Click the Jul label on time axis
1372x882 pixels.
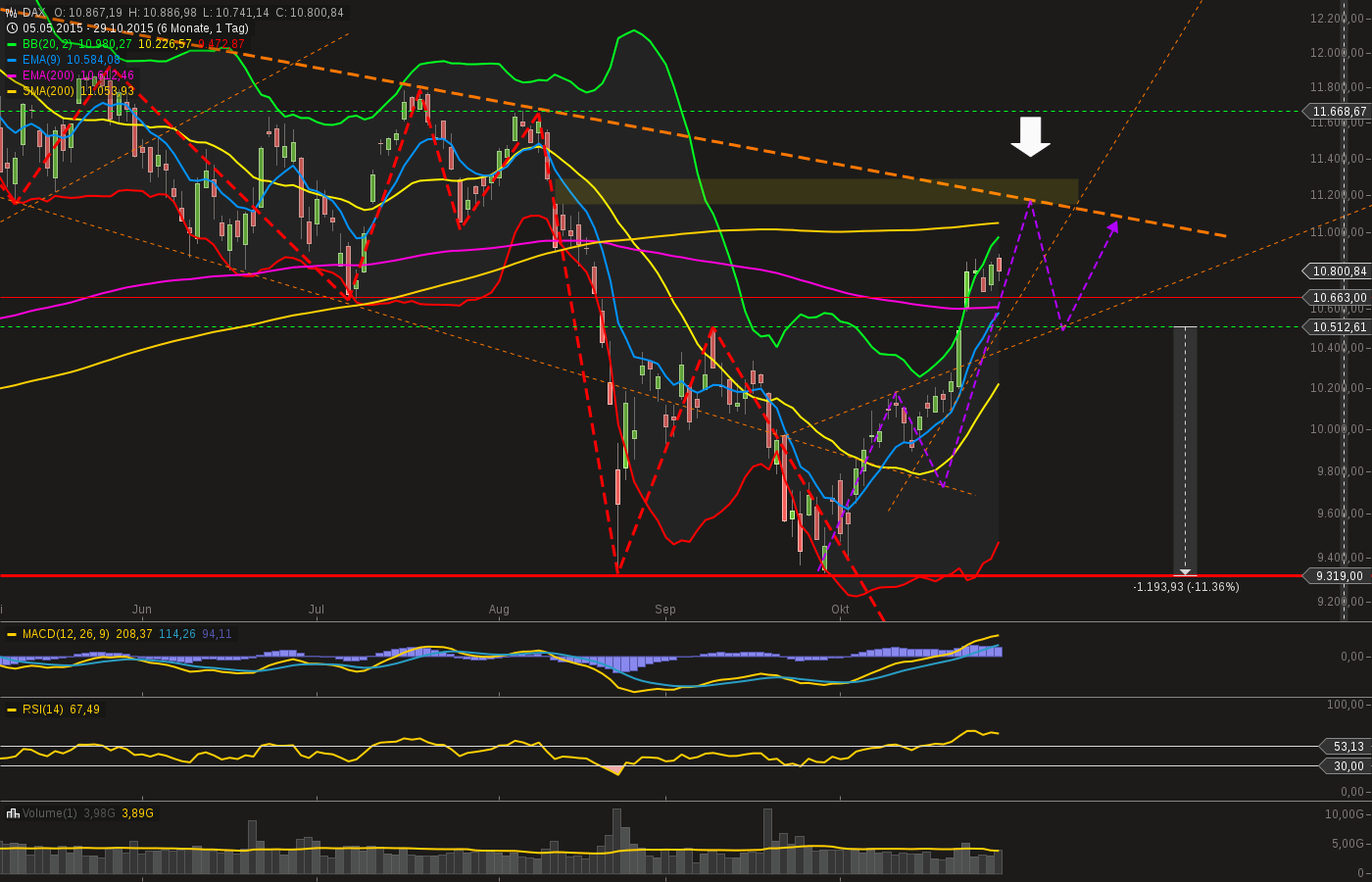[x=317, y=610]
